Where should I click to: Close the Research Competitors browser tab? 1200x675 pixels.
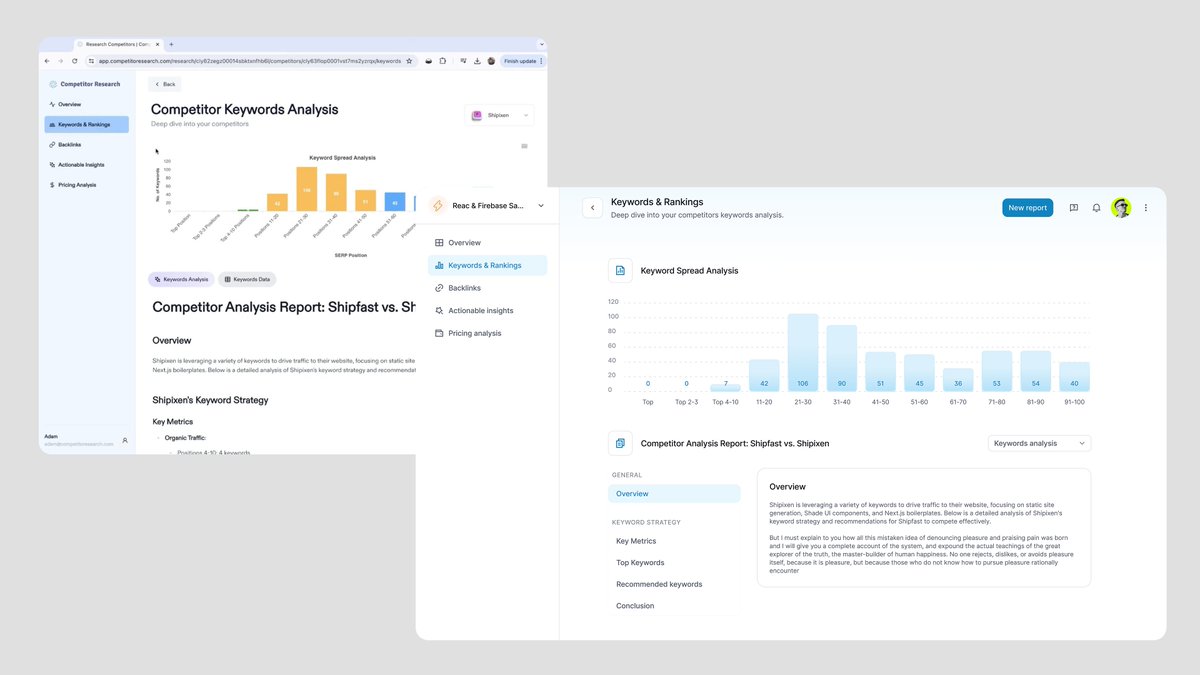158,44
